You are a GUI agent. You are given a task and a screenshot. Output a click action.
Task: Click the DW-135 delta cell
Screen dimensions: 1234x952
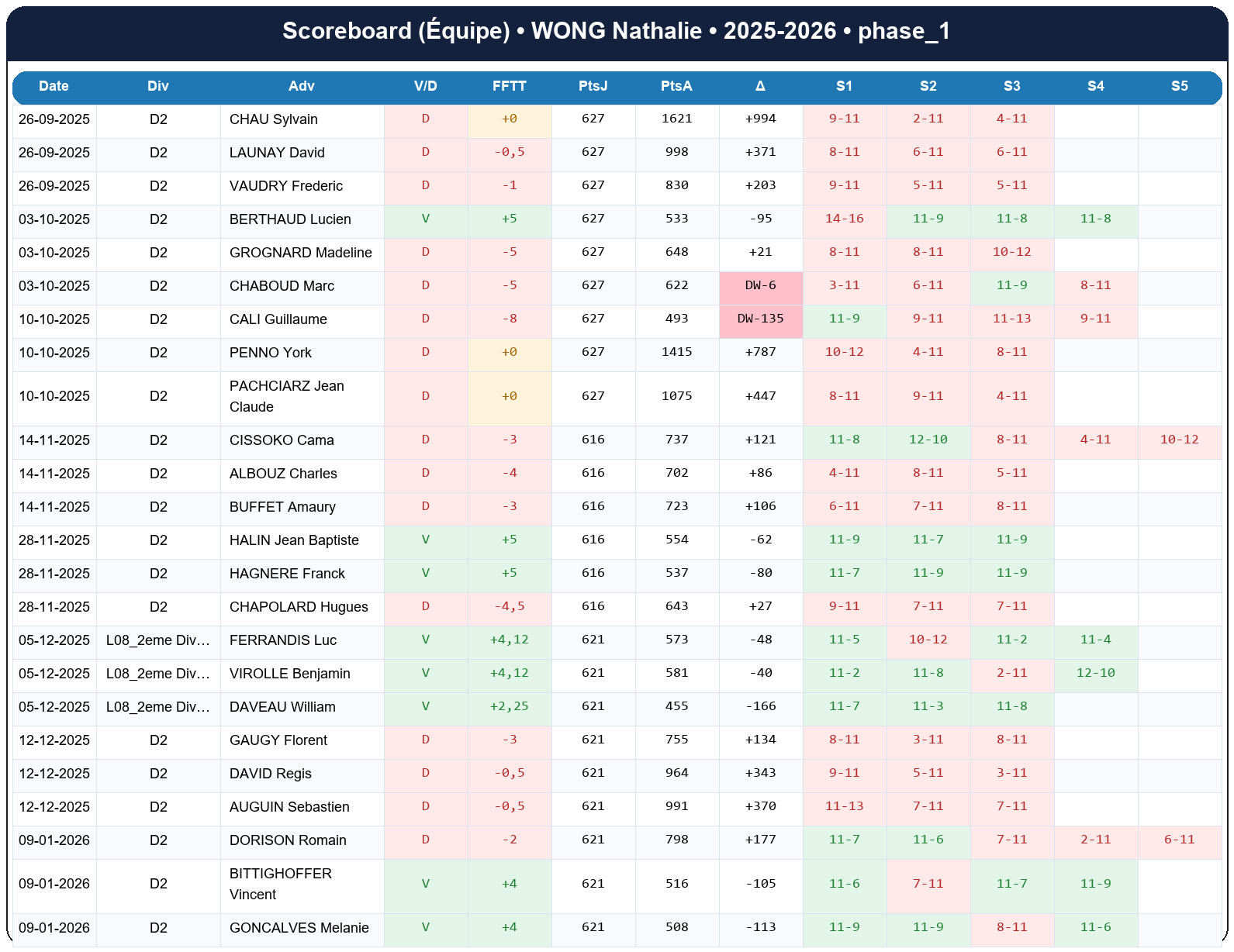tap(760, 319)
